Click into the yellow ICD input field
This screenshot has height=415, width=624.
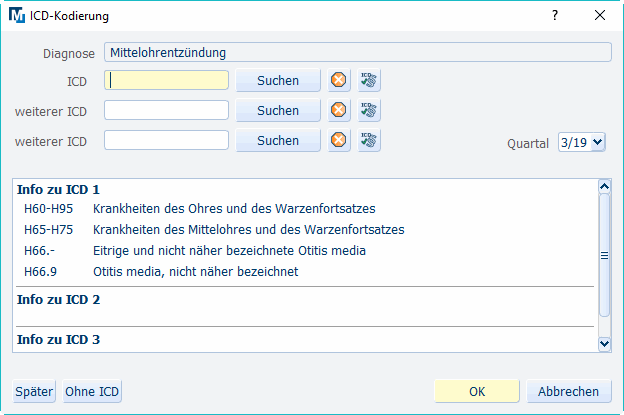click(166, 80)
